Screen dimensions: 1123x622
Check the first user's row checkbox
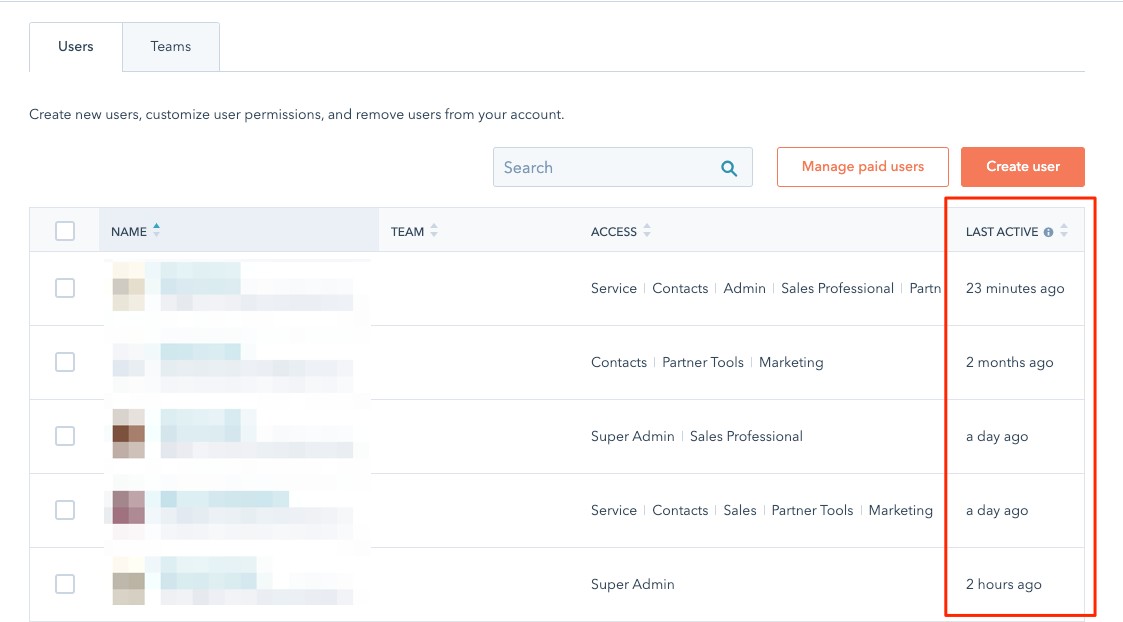tap(65, 288)
